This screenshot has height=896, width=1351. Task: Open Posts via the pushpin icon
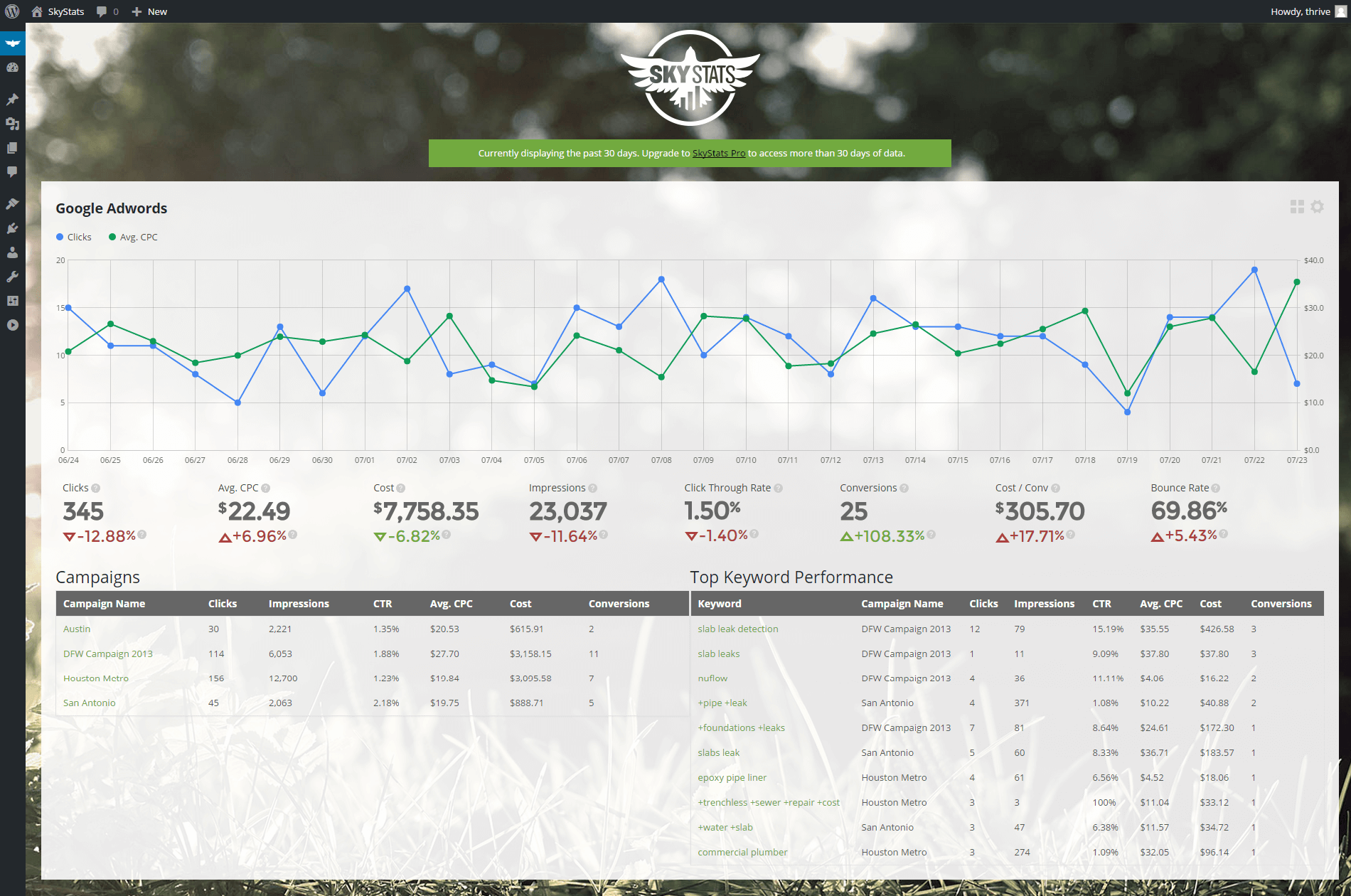pos(12,100)
